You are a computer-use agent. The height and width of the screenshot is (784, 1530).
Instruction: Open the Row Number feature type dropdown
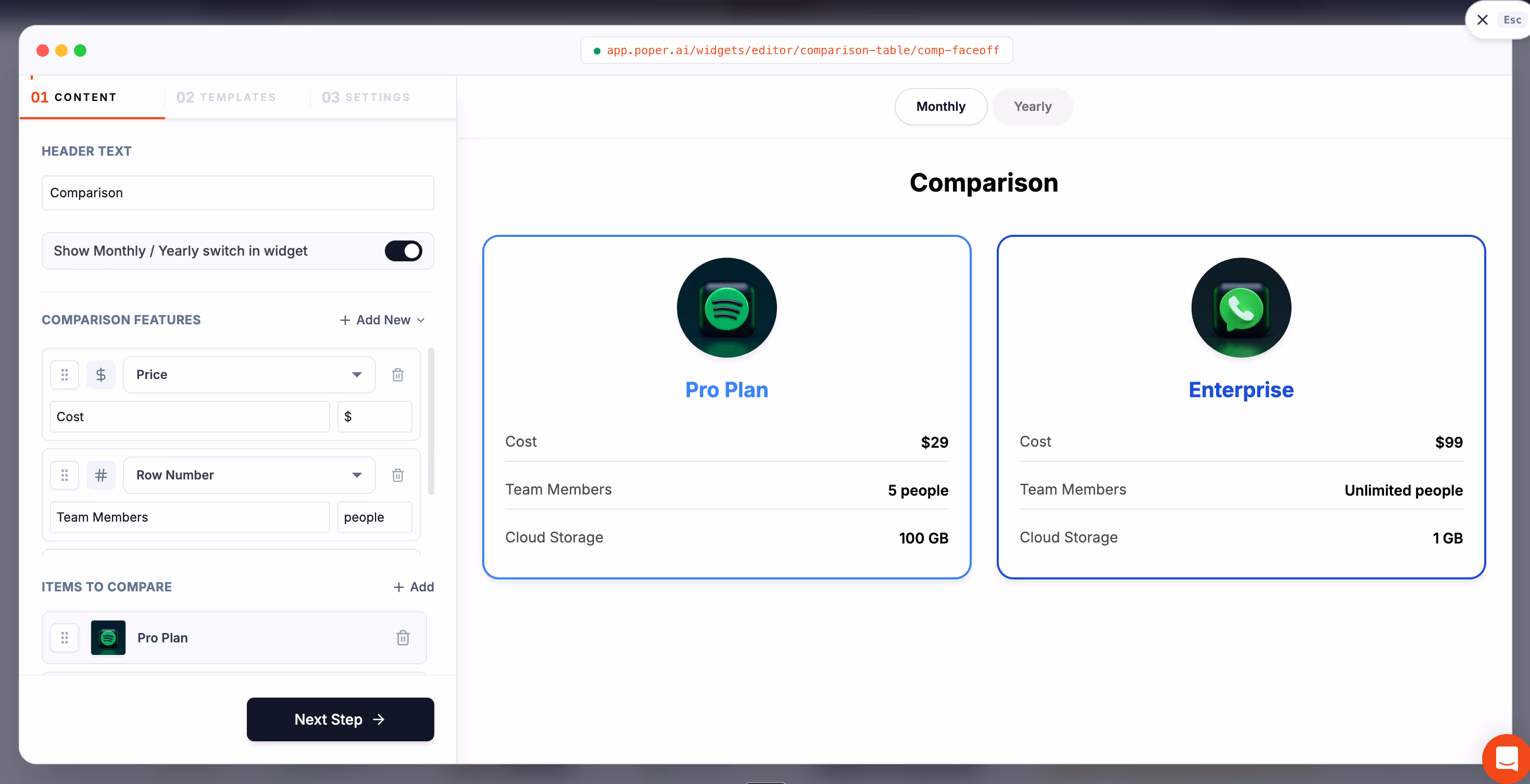point(249,475)
